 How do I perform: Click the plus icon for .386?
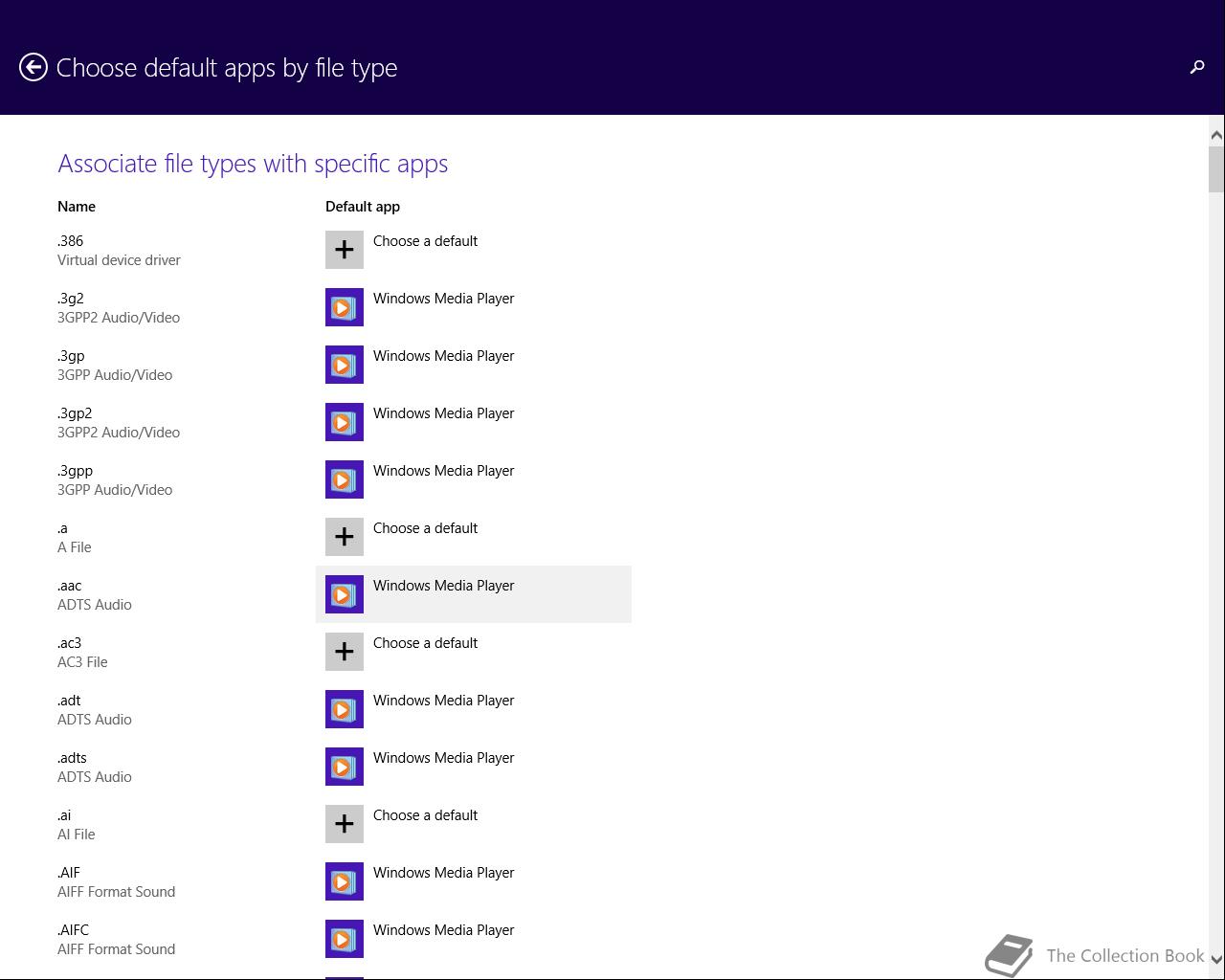click(345, 250)
